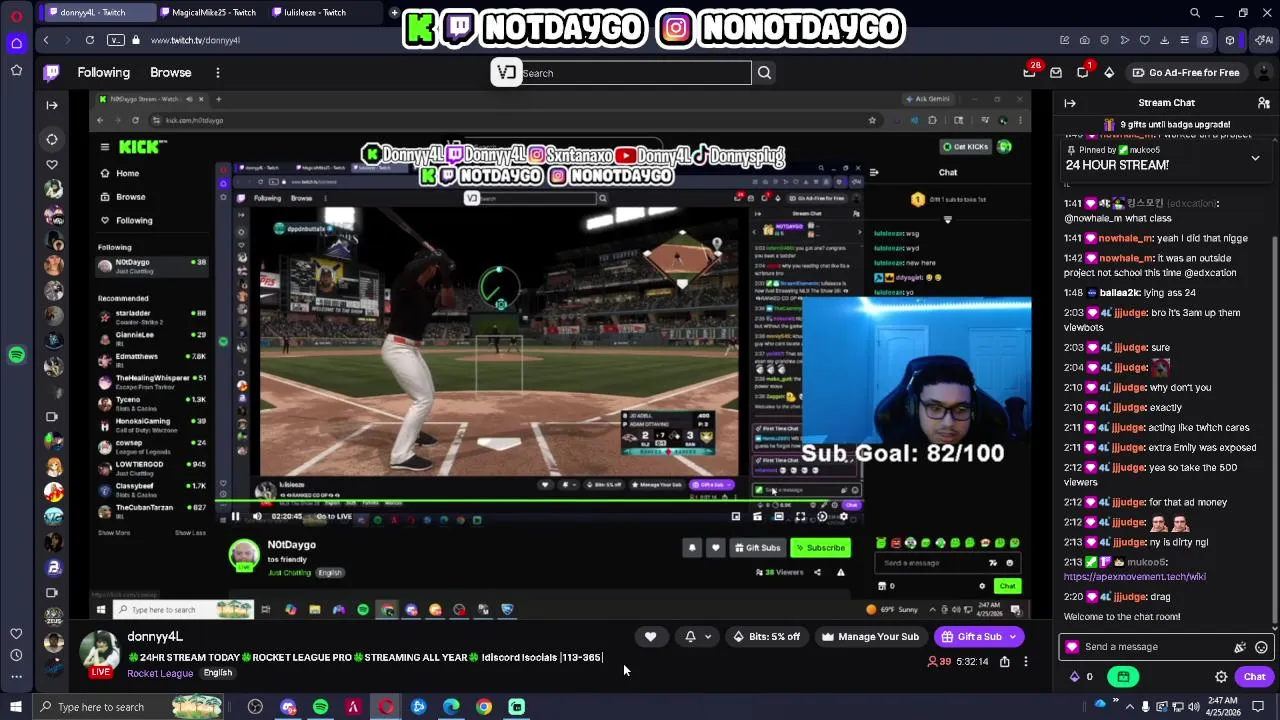
Task: Collapse the Stream Chat panel
Action: pos(1070,103)
